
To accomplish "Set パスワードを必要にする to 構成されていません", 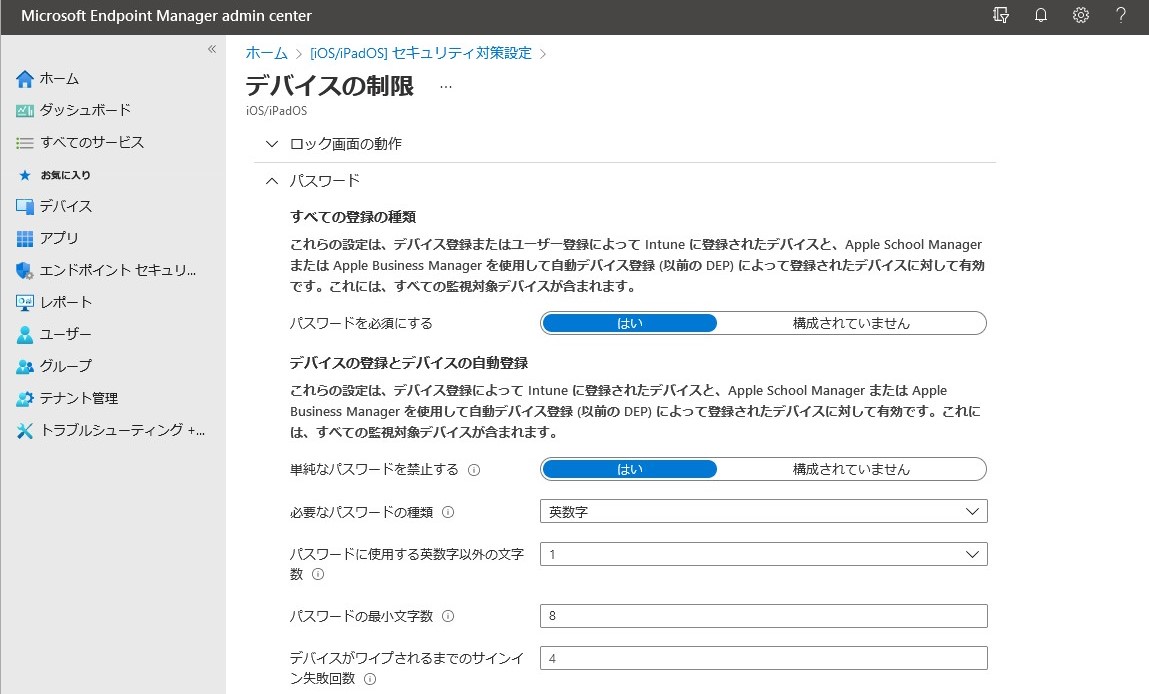I will pyautogui.click(x=851, y=322).
